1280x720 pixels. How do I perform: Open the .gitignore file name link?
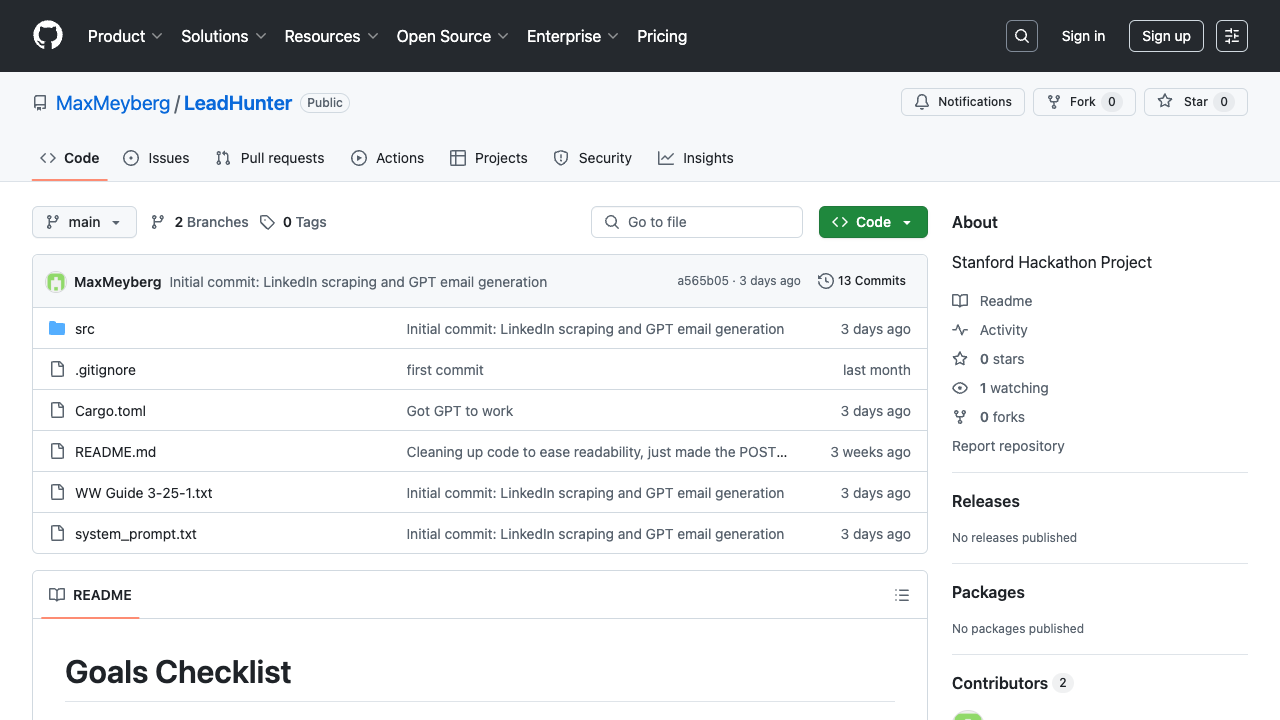[x=105, y=370]
